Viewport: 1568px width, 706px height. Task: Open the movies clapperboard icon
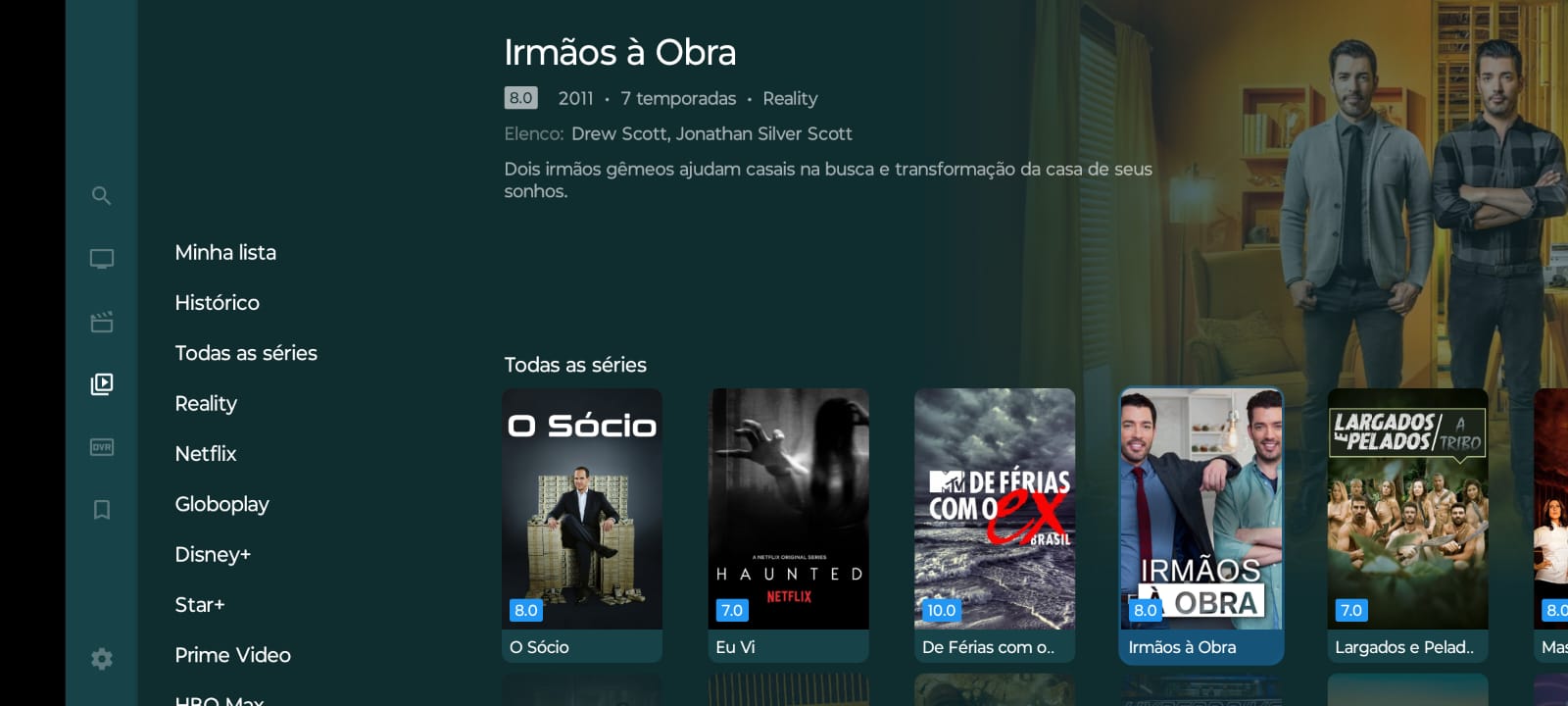(102, 322)
